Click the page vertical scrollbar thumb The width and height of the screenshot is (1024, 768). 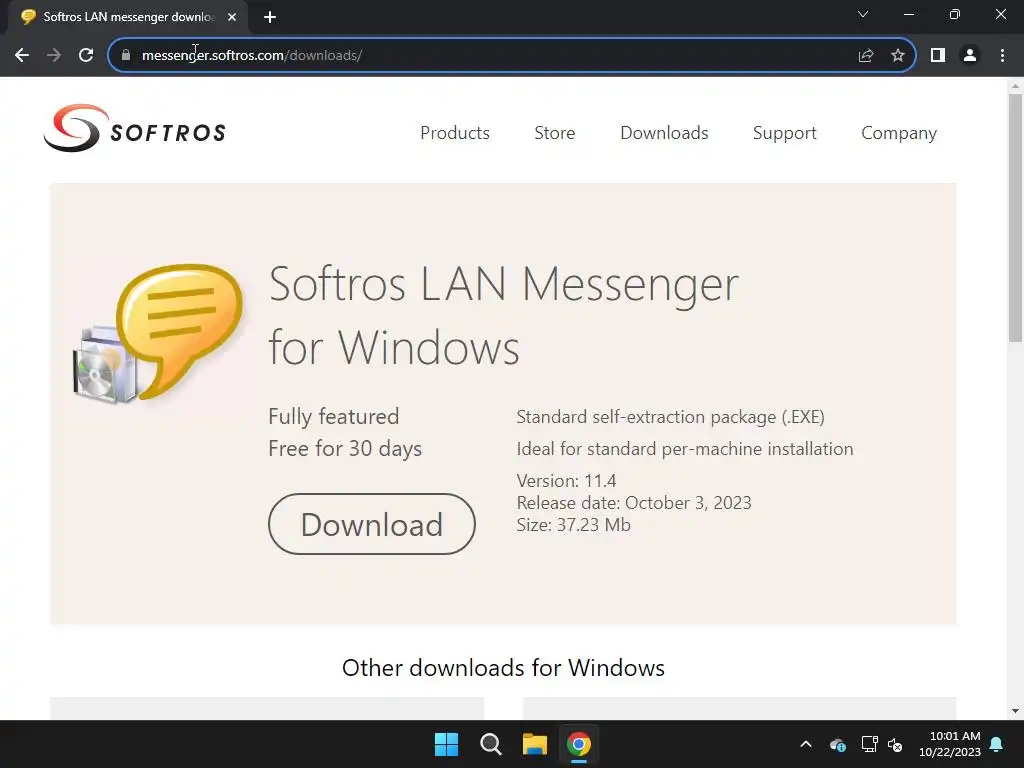tap(1015, 218)
